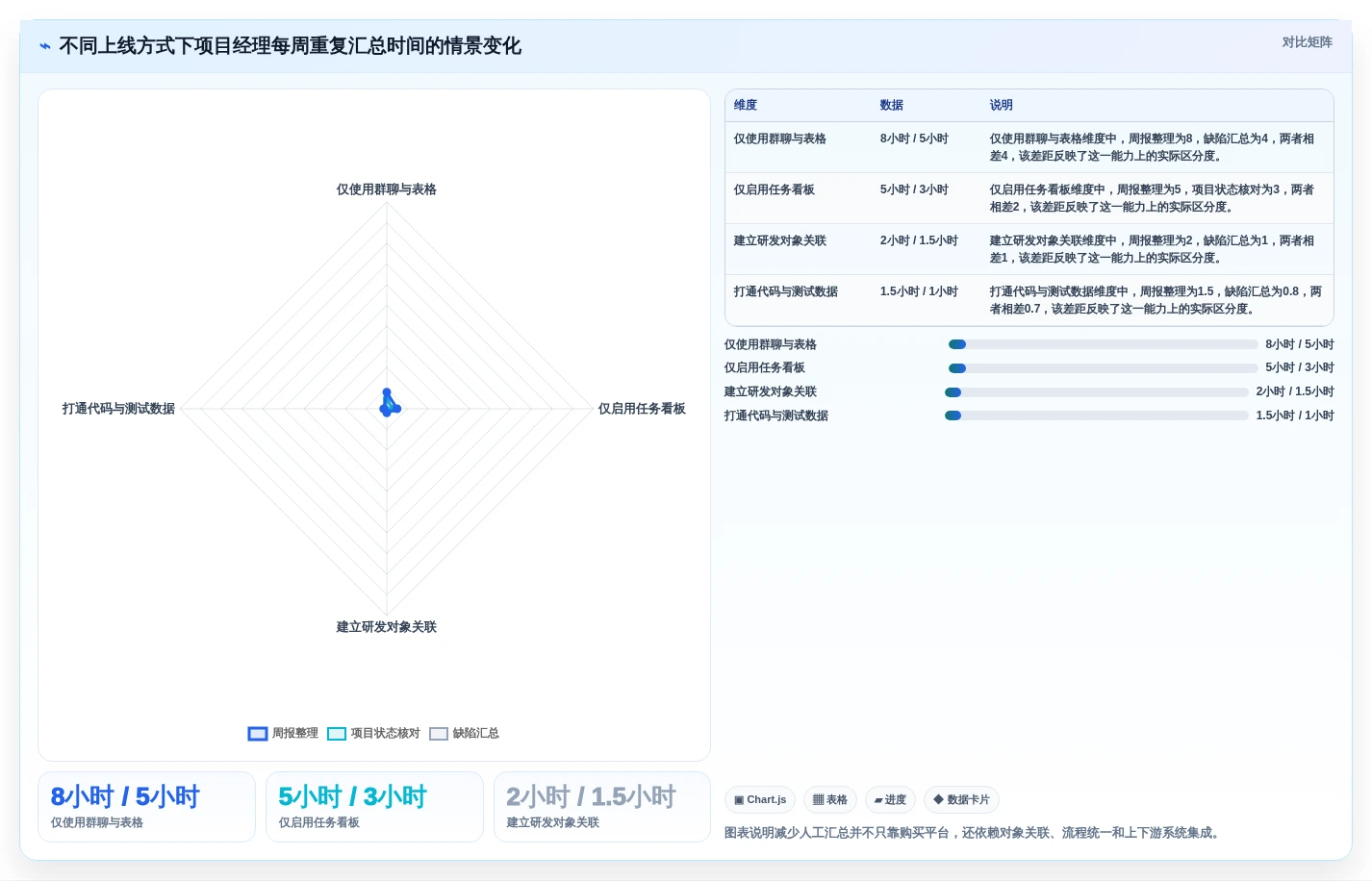
Task: Click the dashboard title text 不同上线方式下…
Action: click(x=290, y=46)
